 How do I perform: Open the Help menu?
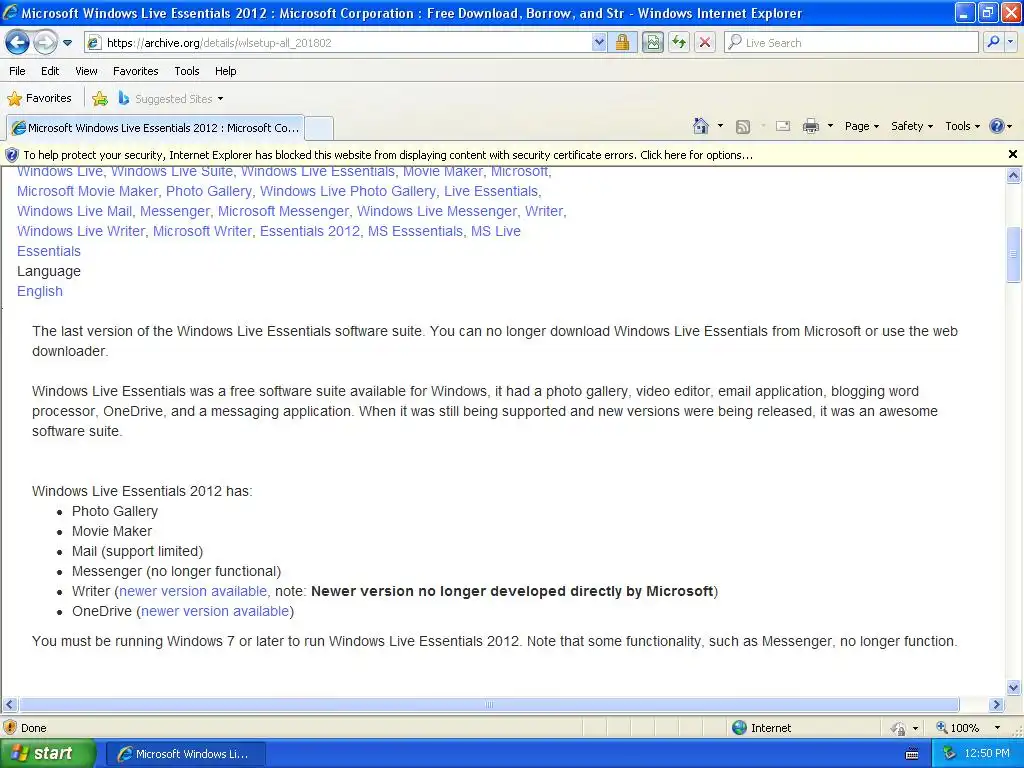226,71
